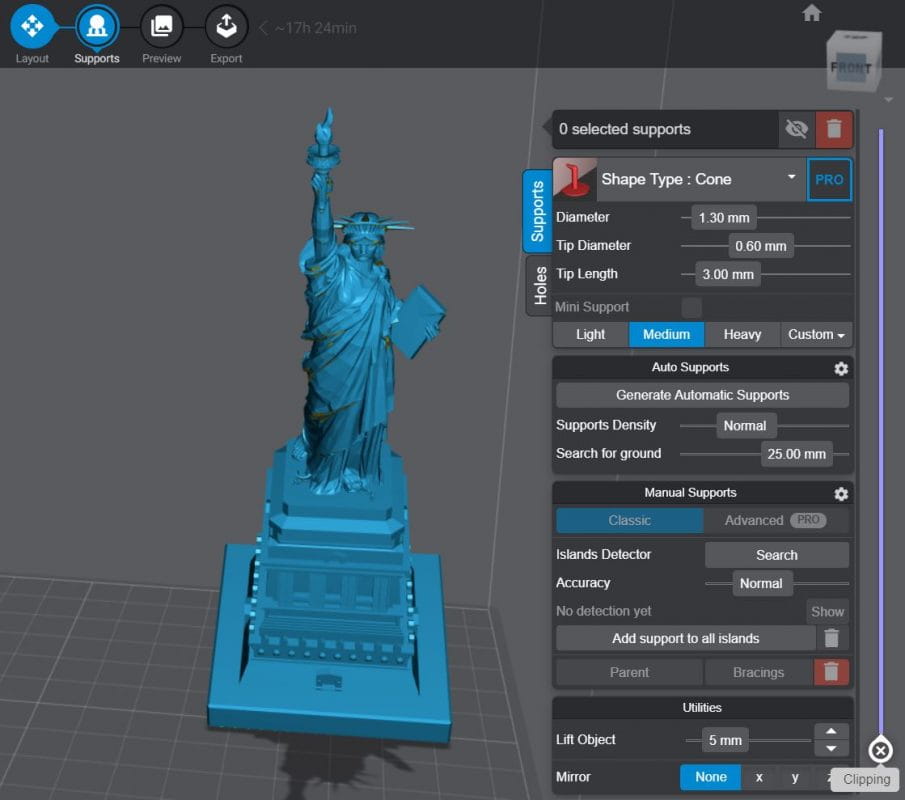This screenshot has height=800, width=905.
Task: Open Manual Supports settings gear
Action: point(841,494)
